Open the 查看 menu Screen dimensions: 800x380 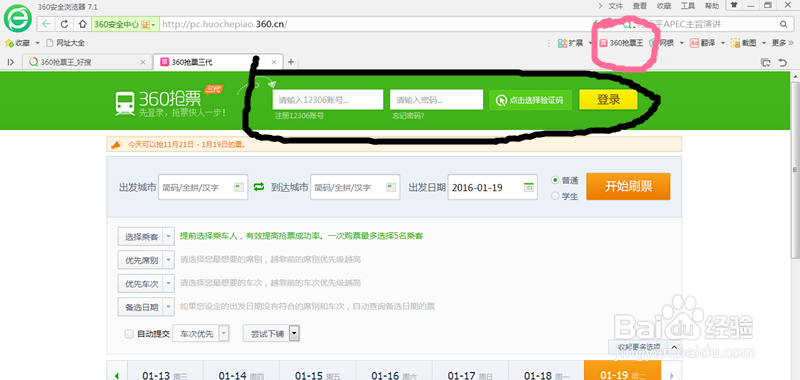[x=640, y=6]
